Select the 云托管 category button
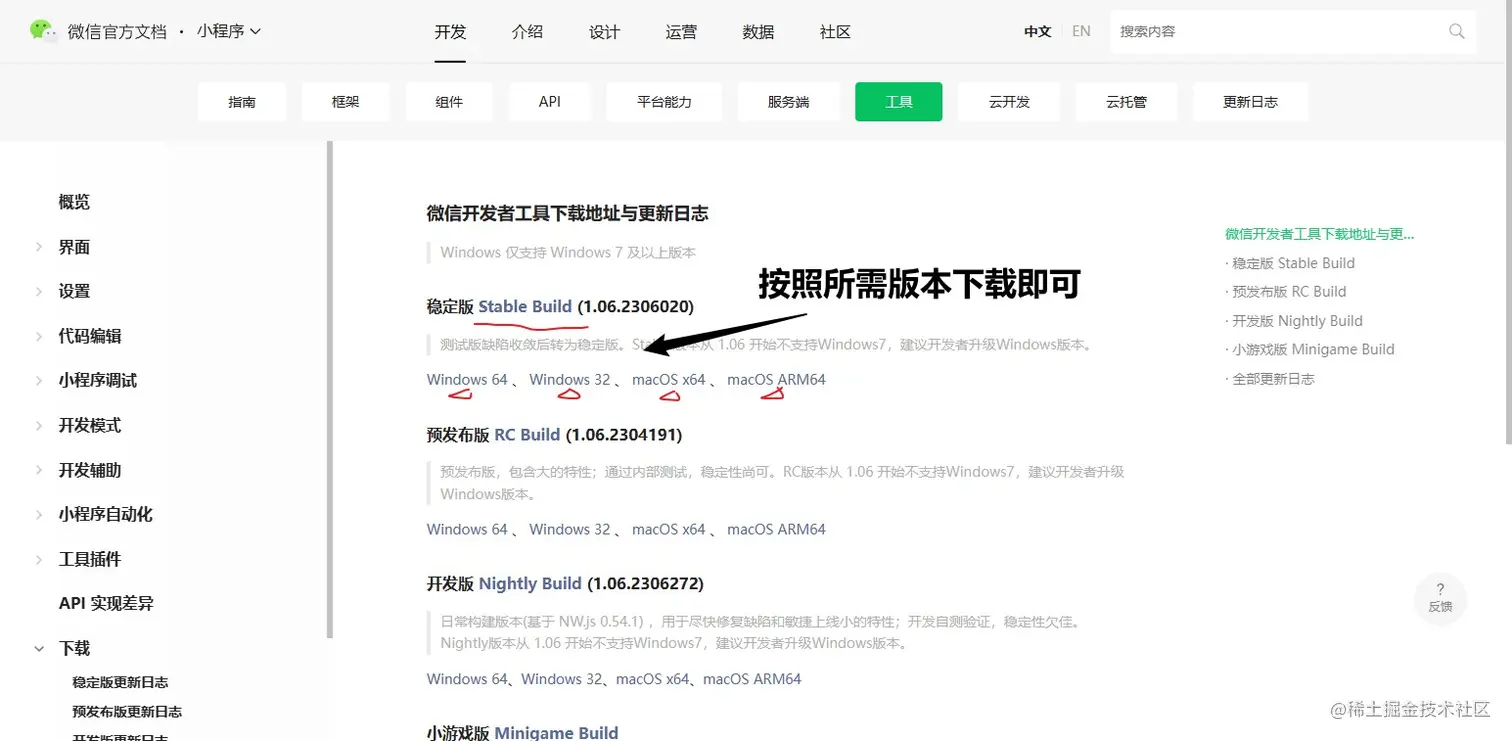This screenshot has width=1512, height=741. click(x=1126, y=102)
